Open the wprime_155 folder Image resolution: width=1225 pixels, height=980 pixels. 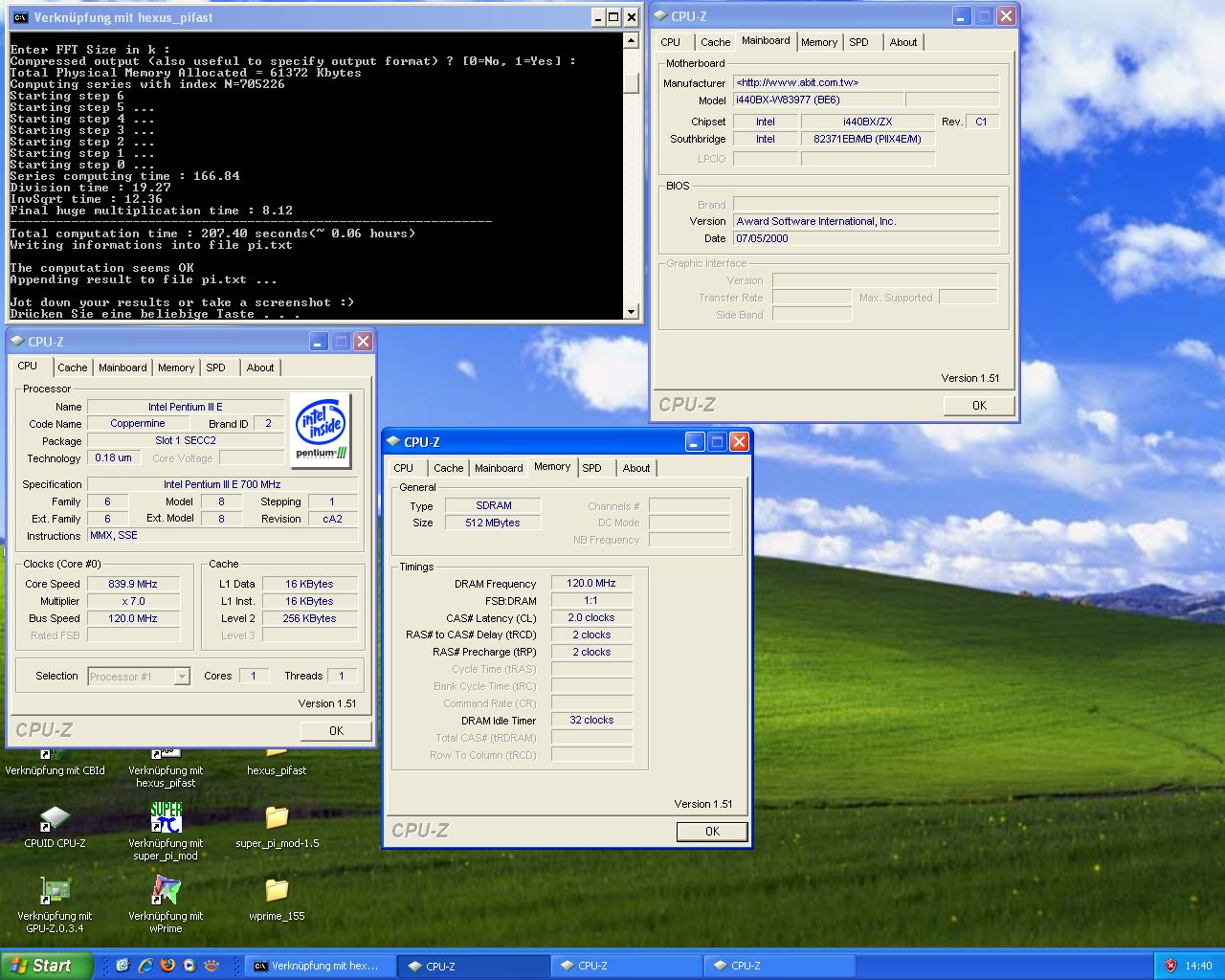tap(277, 891)
